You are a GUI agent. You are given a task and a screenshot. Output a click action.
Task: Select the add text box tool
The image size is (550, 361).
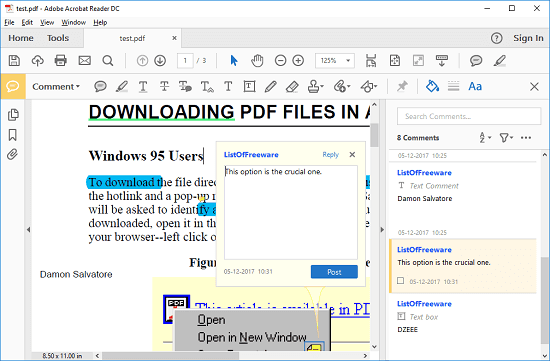point(249,86)
